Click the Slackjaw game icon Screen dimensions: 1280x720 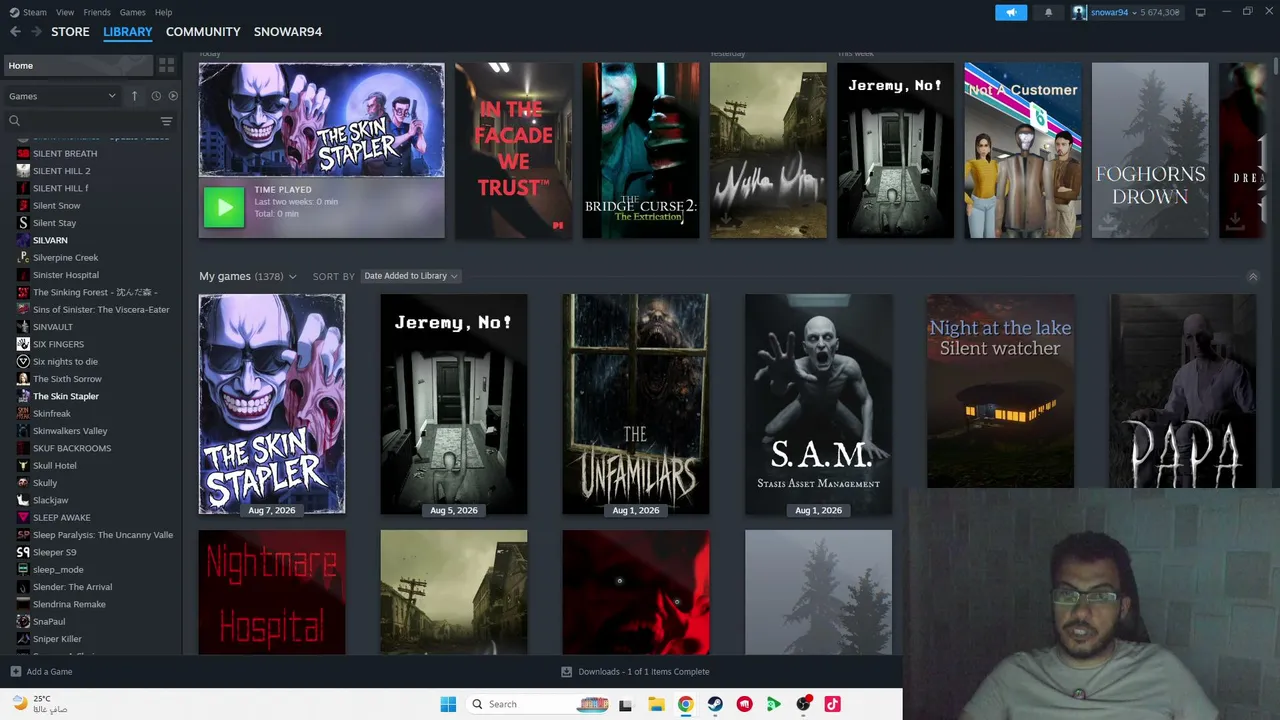(23, 500)
